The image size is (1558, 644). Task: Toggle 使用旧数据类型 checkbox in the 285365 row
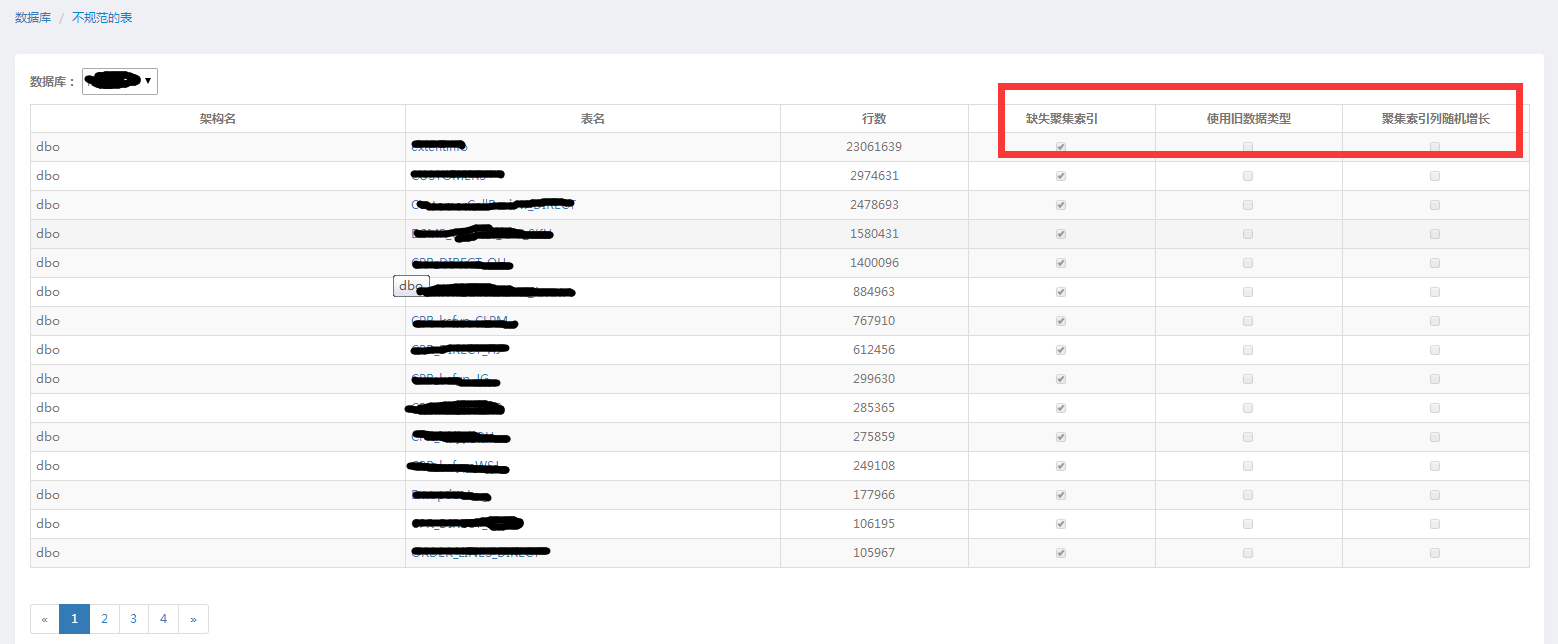point(1248,408)
